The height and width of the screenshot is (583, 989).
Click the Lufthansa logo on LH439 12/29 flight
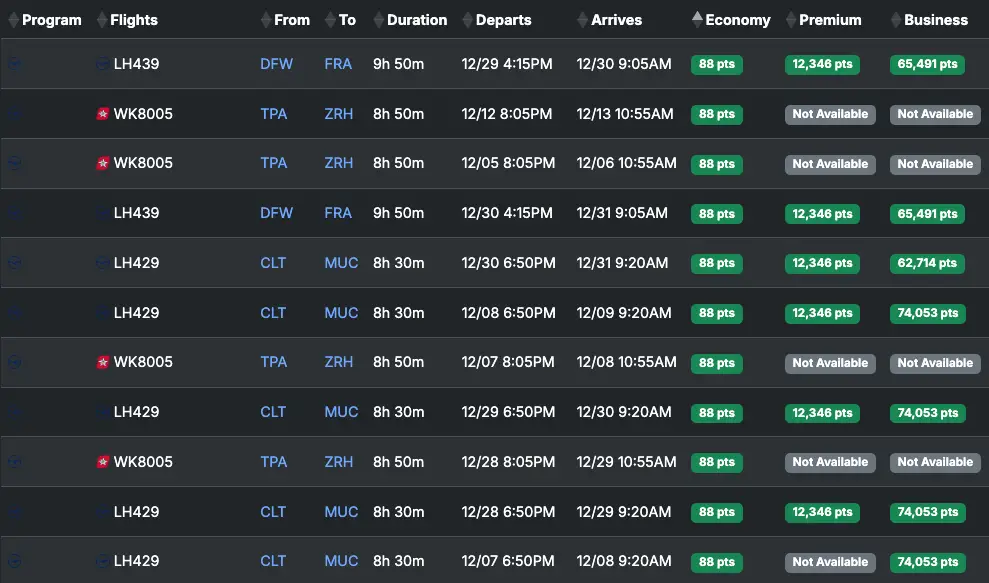[102, 64]
